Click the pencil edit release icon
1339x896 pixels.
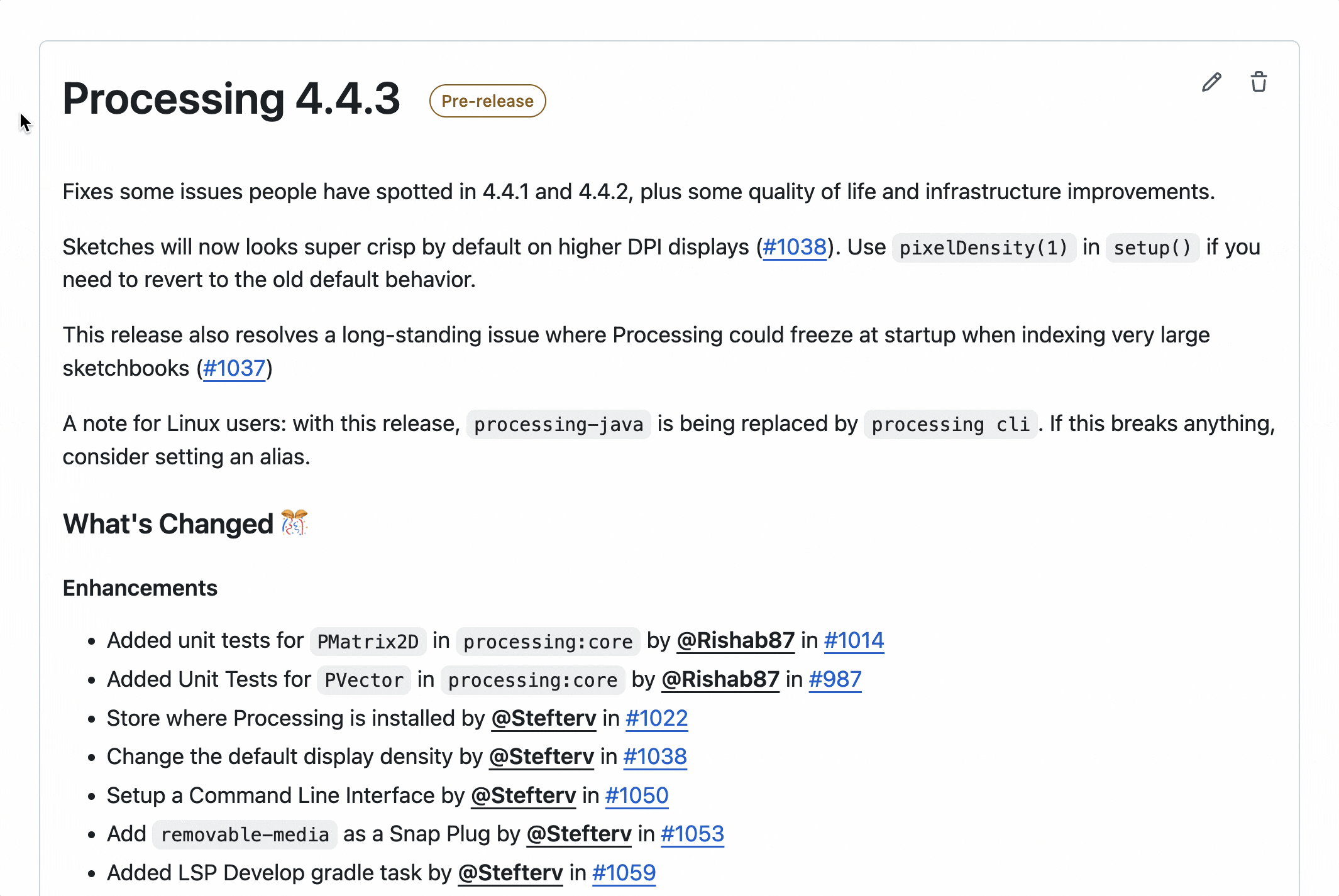[1211, 82]
